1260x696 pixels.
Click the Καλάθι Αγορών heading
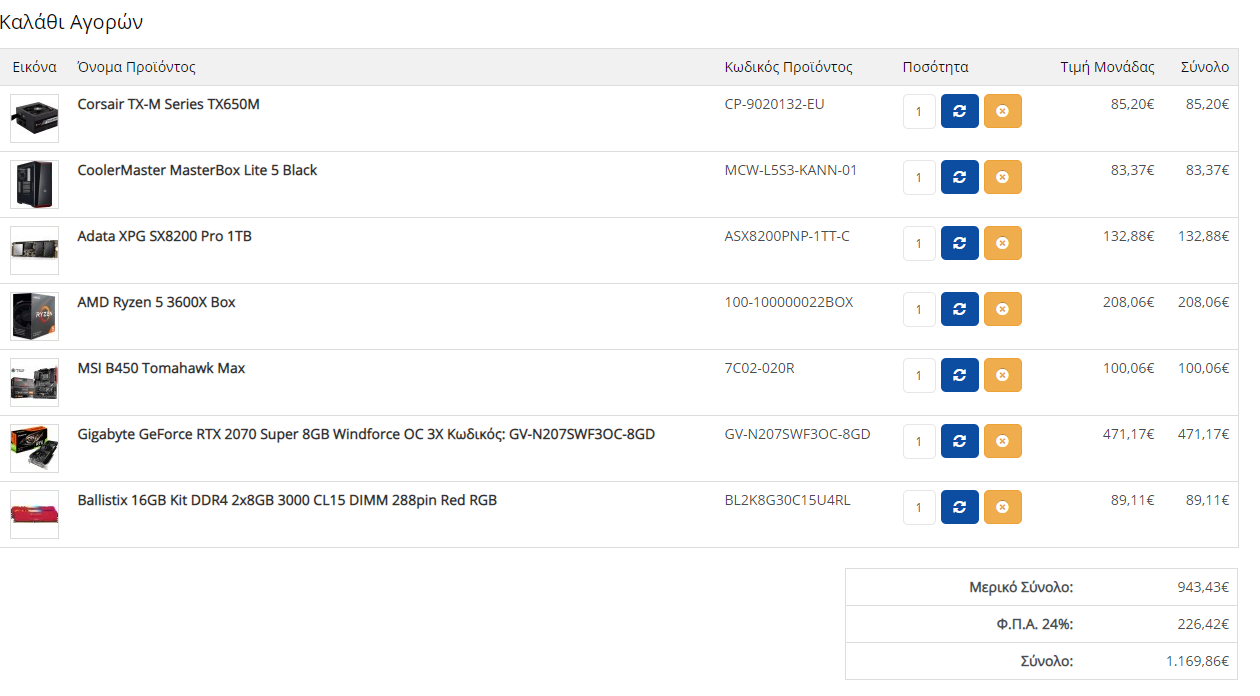[71, 22]
